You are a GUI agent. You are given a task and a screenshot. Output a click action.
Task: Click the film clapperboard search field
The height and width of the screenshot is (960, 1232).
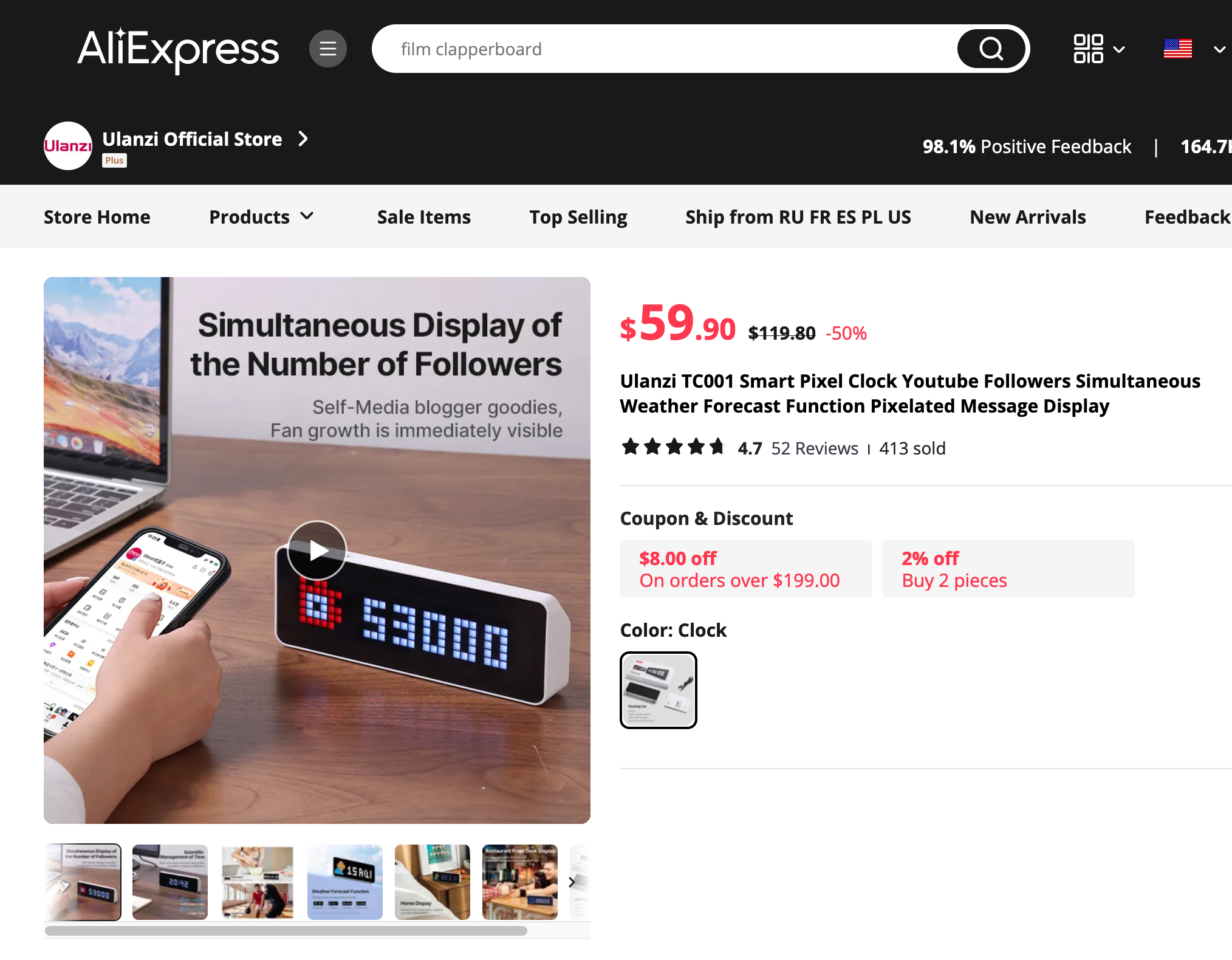click(x=665, y=49)
